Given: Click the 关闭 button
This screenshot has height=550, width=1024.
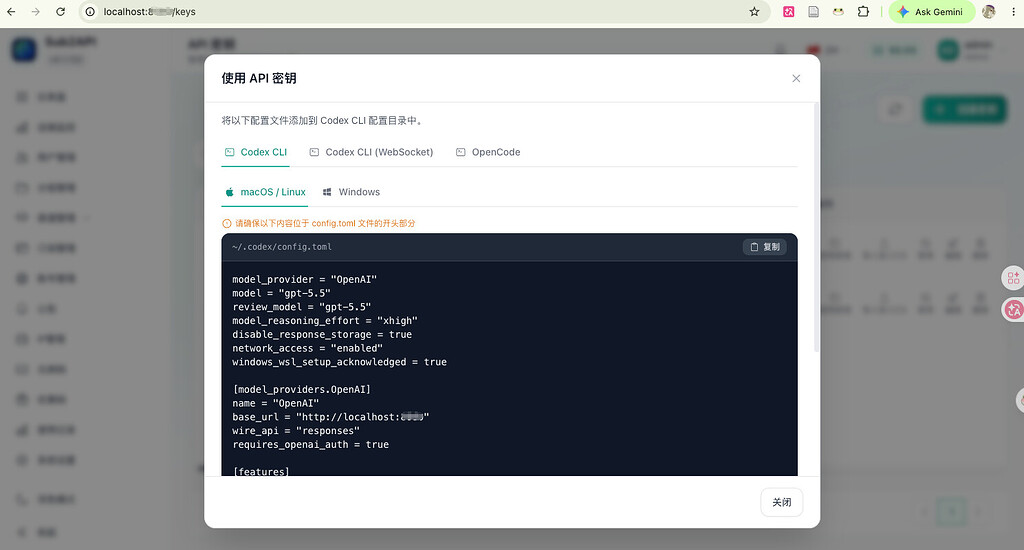Looking at the screenshot, I should (x=782, y=502).
